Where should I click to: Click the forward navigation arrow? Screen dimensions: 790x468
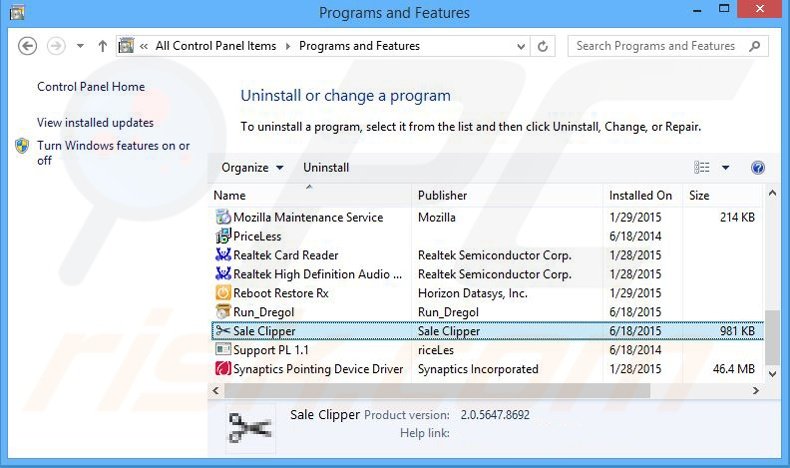tap(56, 46)
